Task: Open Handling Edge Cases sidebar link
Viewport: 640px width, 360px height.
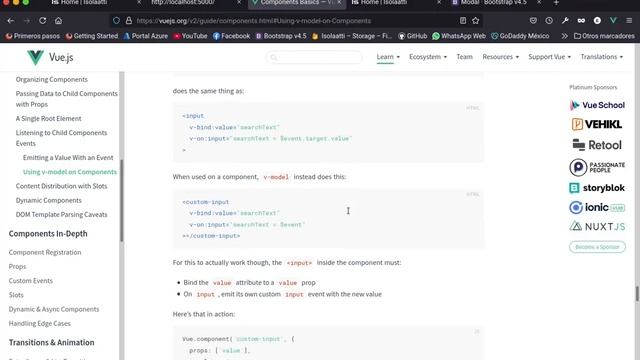Action: coord(40,323)
